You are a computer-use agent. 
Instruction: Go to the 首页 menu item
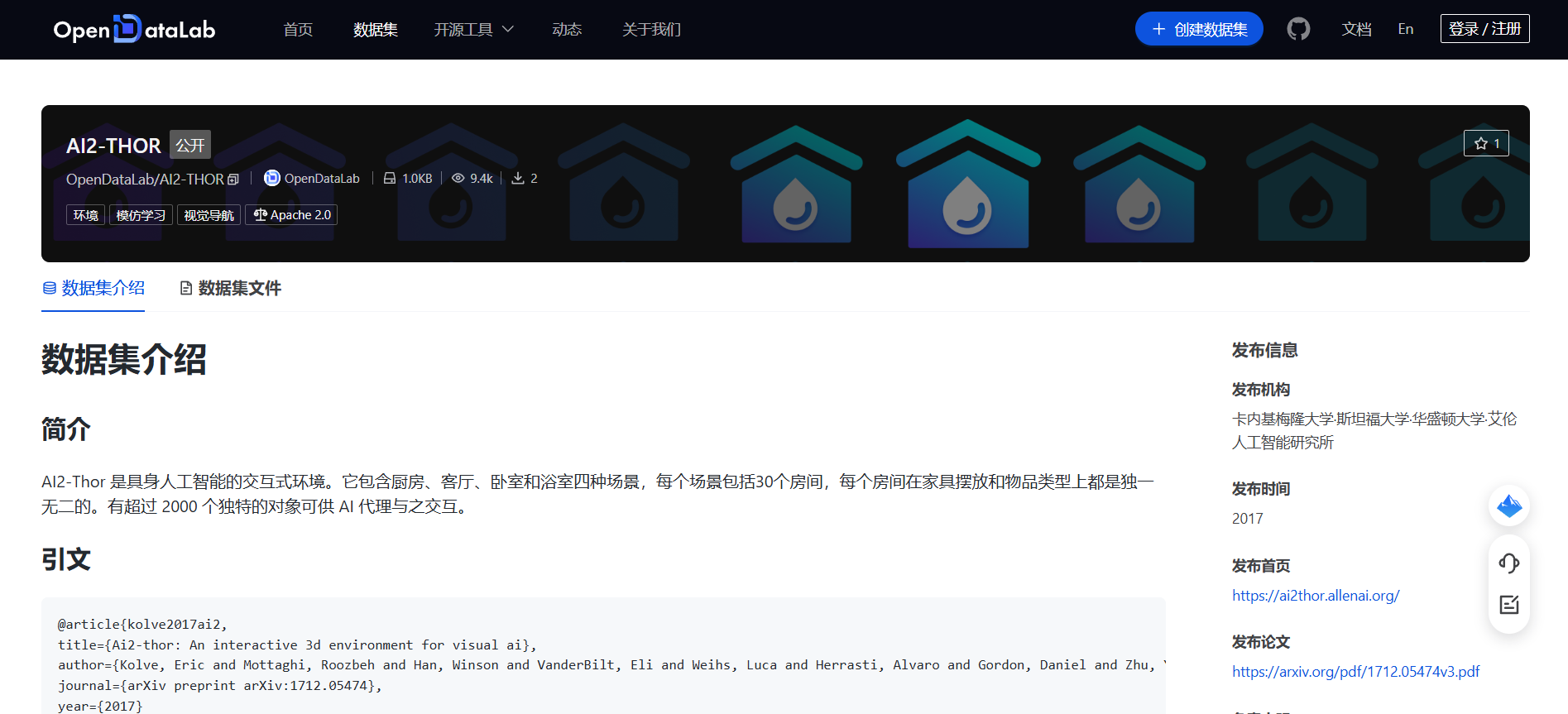298,30
